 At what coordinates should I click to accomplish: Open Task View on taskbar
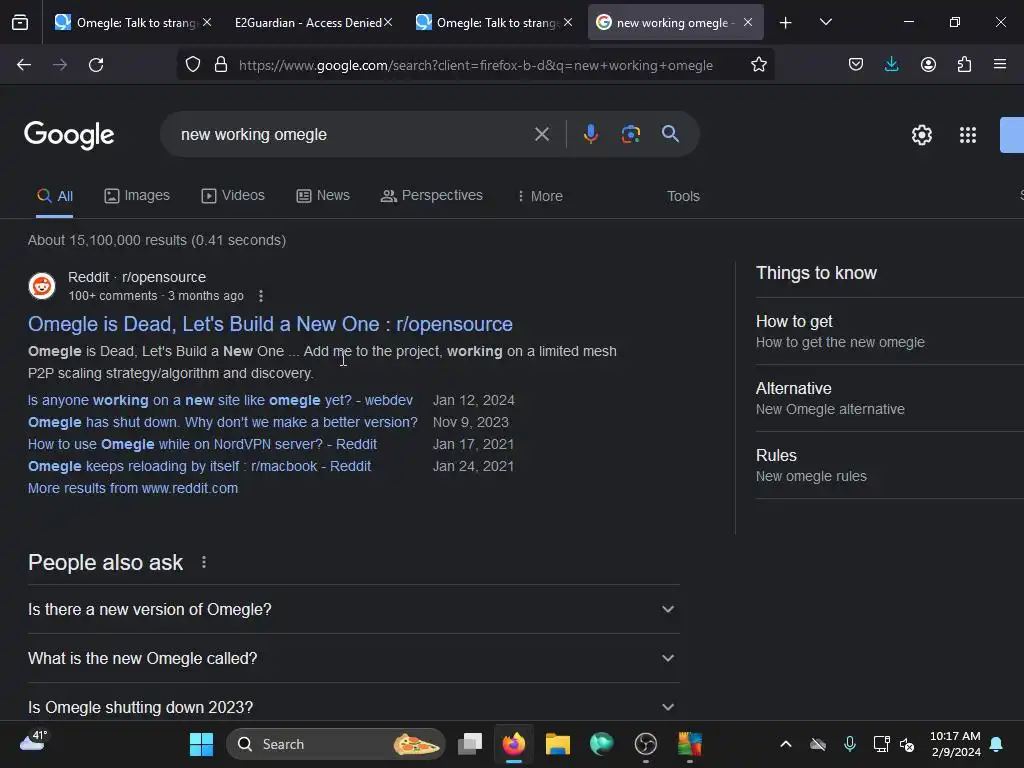pos(470,744)
